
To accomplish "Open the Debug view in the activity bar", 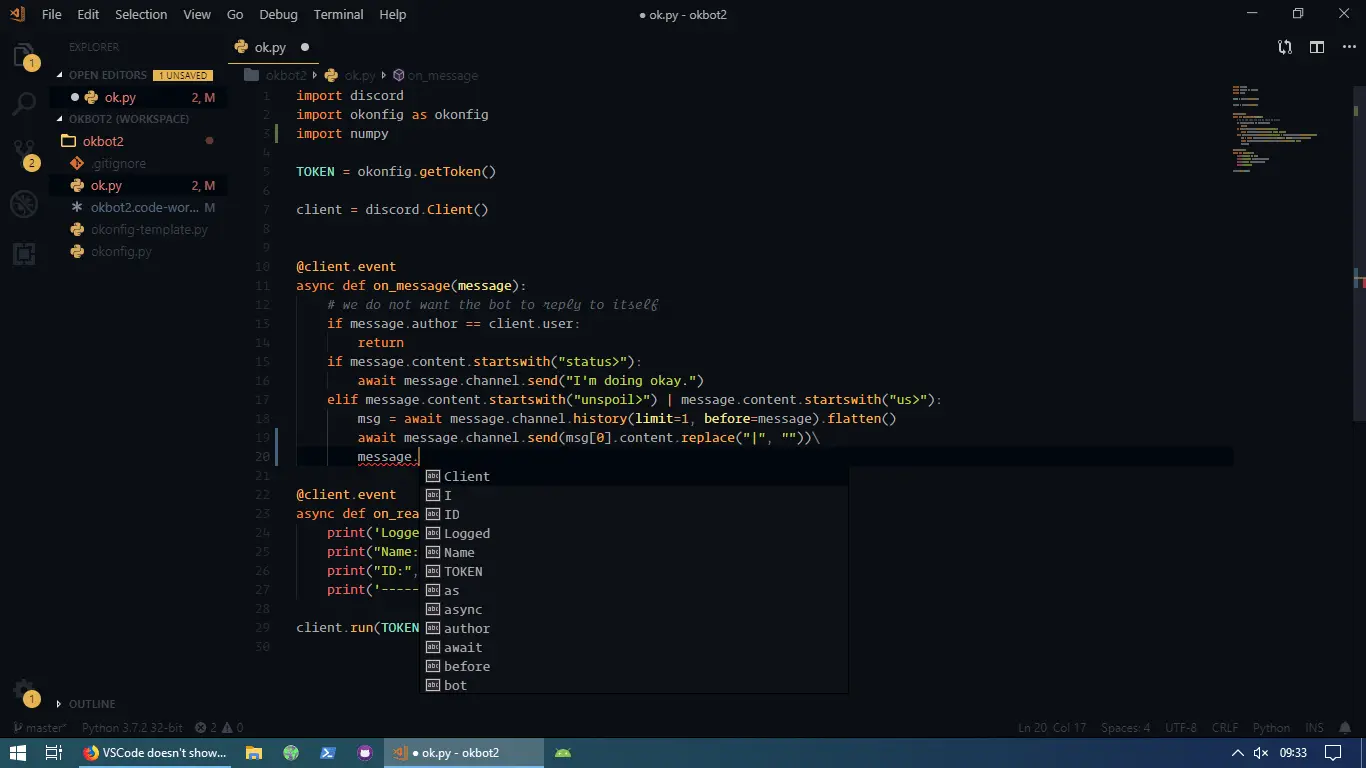I will [24, 204].
